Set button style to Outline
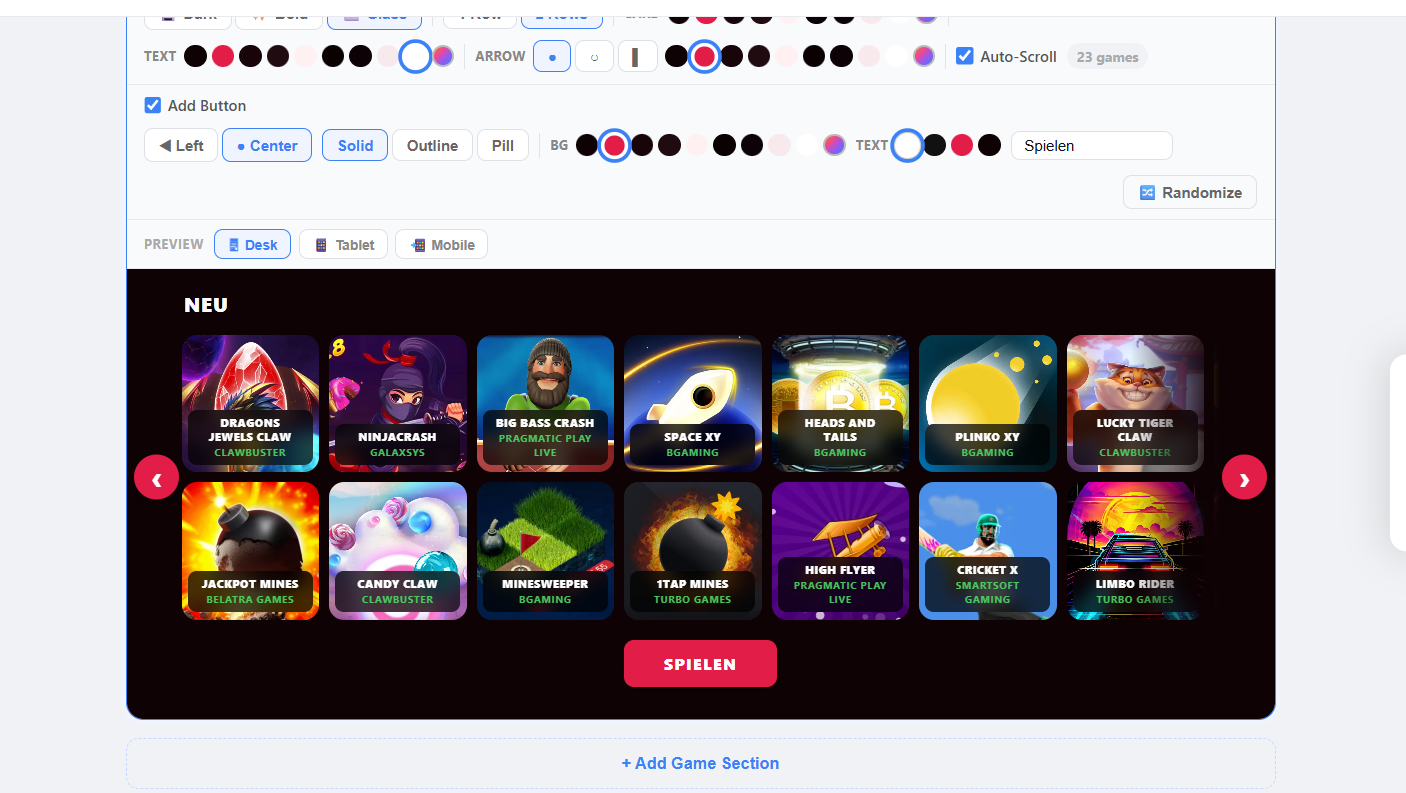 pyautogui.click(x=432, y=145)
